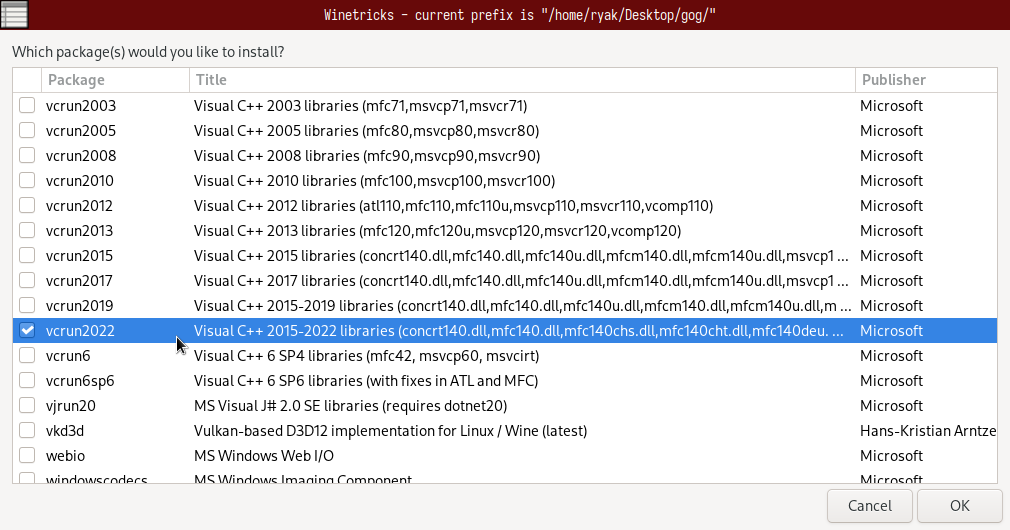This screenshot has width=1010, height=530.
Task: Check the webio package checkbox
Action: pos(27,456)
